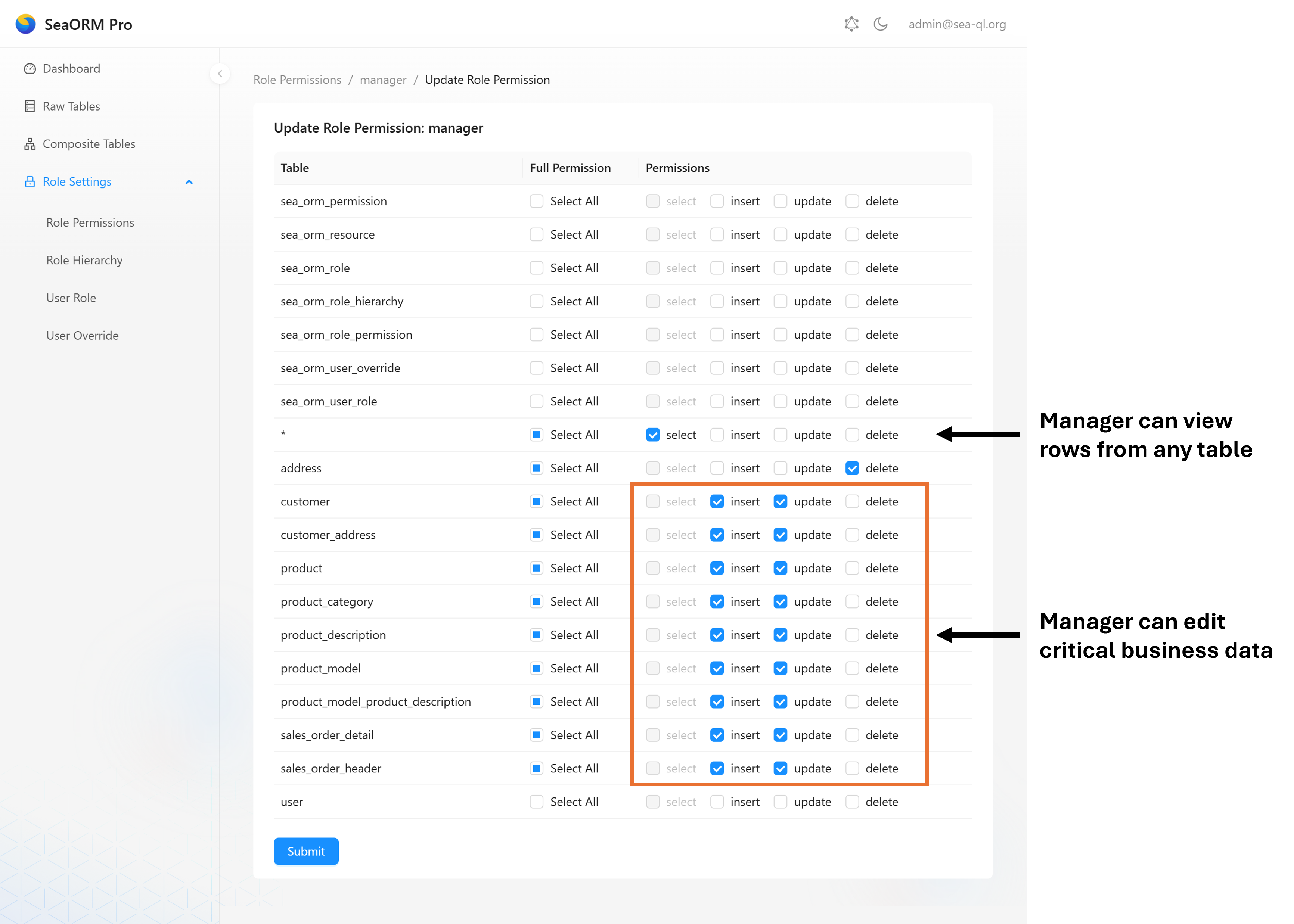
Task: Click the SeaORM Pro logo icon
Action: point(25,24)
